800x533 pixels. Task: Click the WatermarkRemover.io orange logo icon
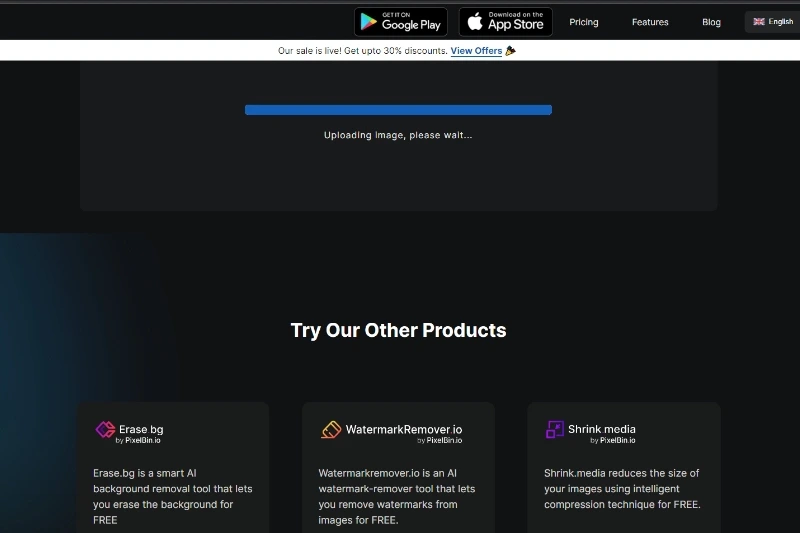click(331, 429)
